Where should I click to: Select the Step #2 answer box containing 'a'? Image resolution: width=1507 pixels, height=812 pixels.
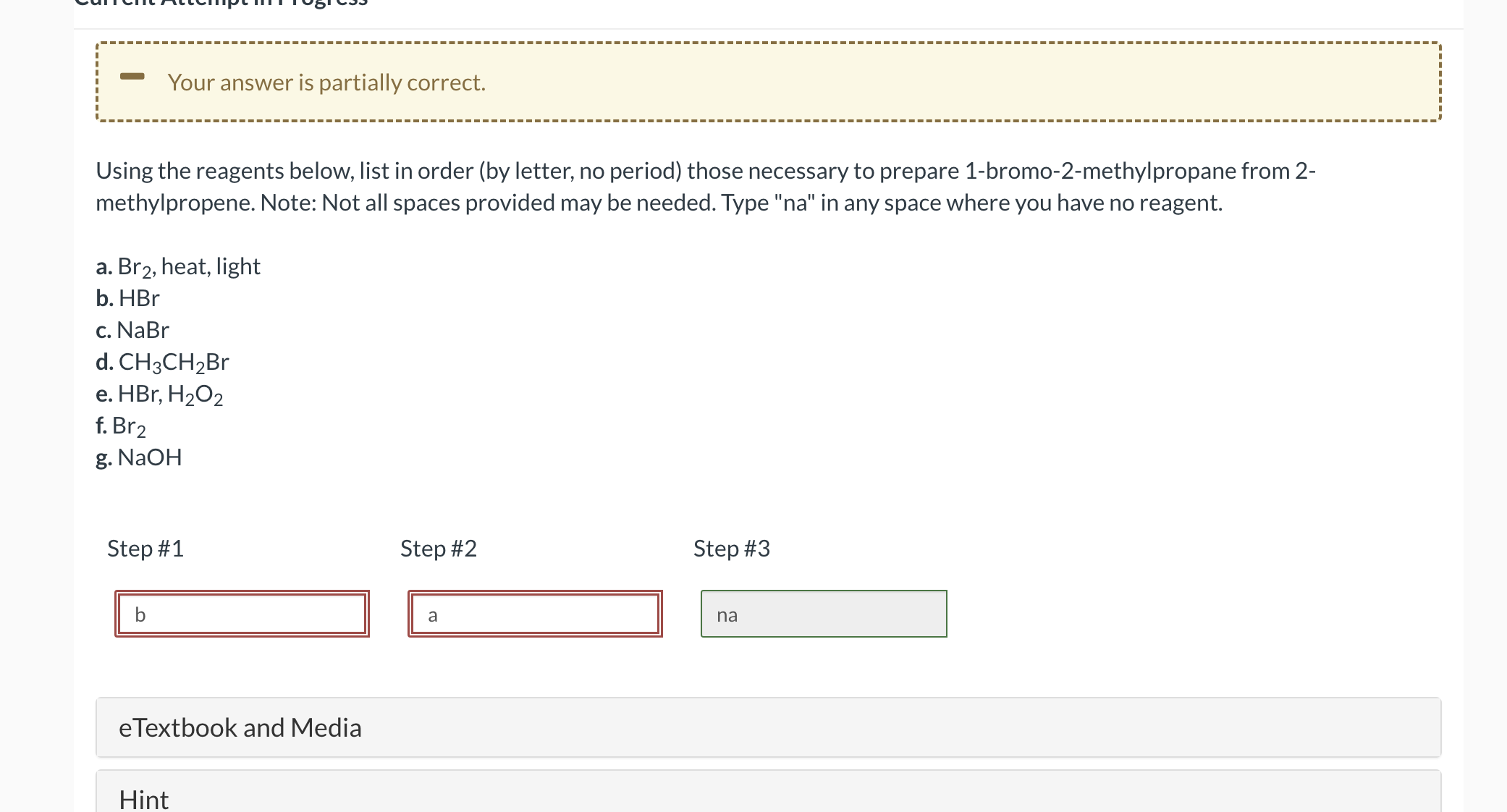tap(535, 614)
